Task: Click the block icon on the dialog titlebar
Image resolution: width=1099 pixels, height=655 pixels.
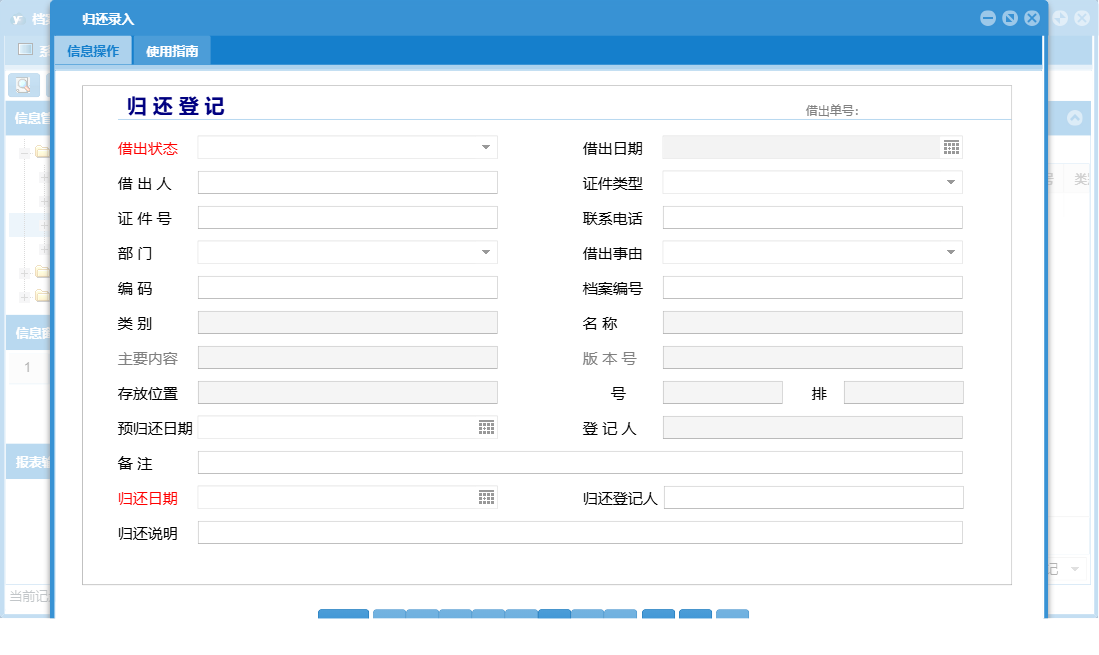Action: pos(1010,17)
